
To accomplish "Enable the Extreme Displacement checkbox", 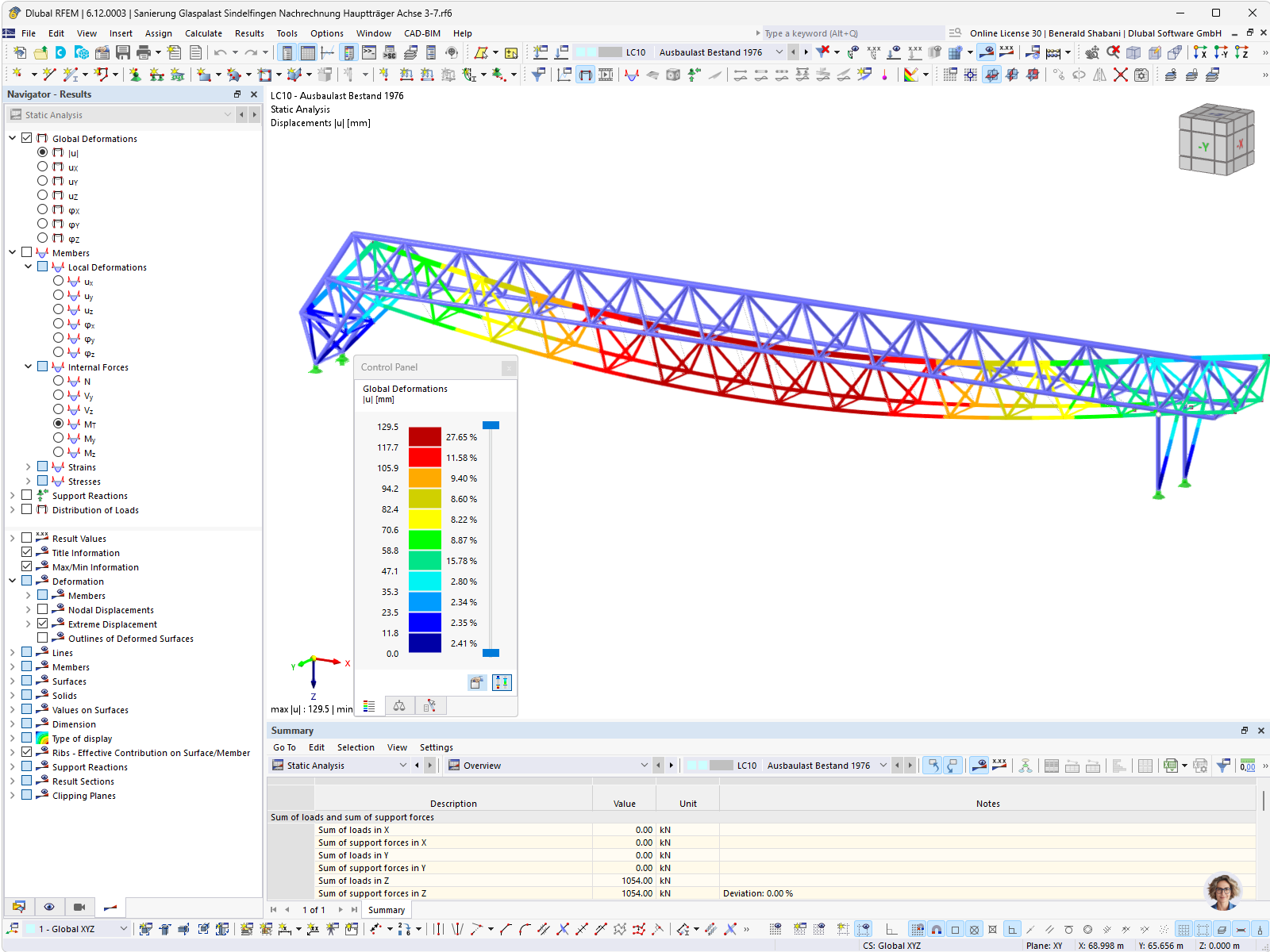I will [x=44, y=624].
